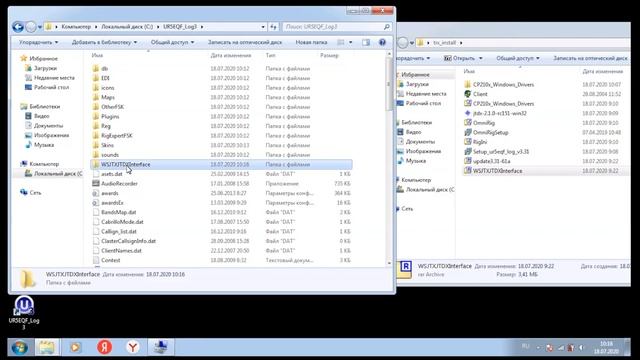Select the jtdx-2.1.0-rc151-win32 installer
This screenshot has height=360, width=640.
pyautogui.click(x=500, y=113)
